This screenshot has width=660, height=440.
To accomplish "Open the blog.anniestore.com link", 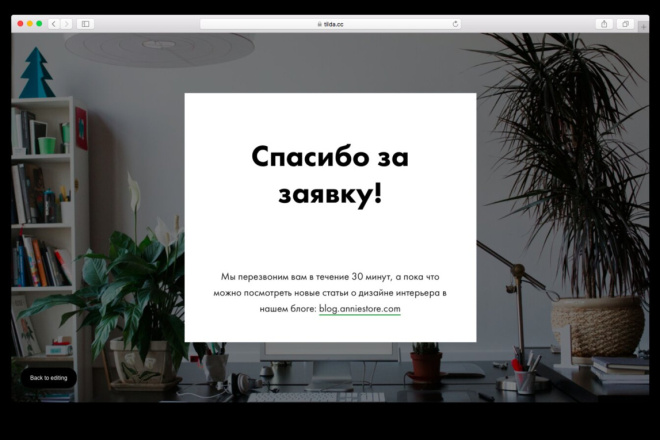I will (x=359, y=309).
